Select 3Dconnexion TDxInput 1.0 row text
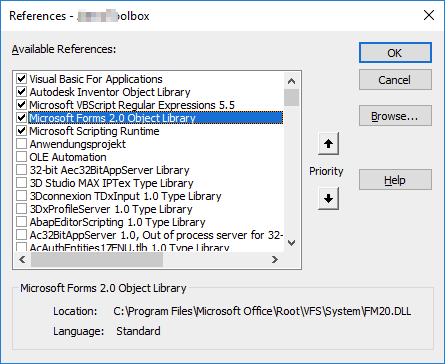This screenshot has width=445, height=364. pyautogui.click(x=125, y=196)
